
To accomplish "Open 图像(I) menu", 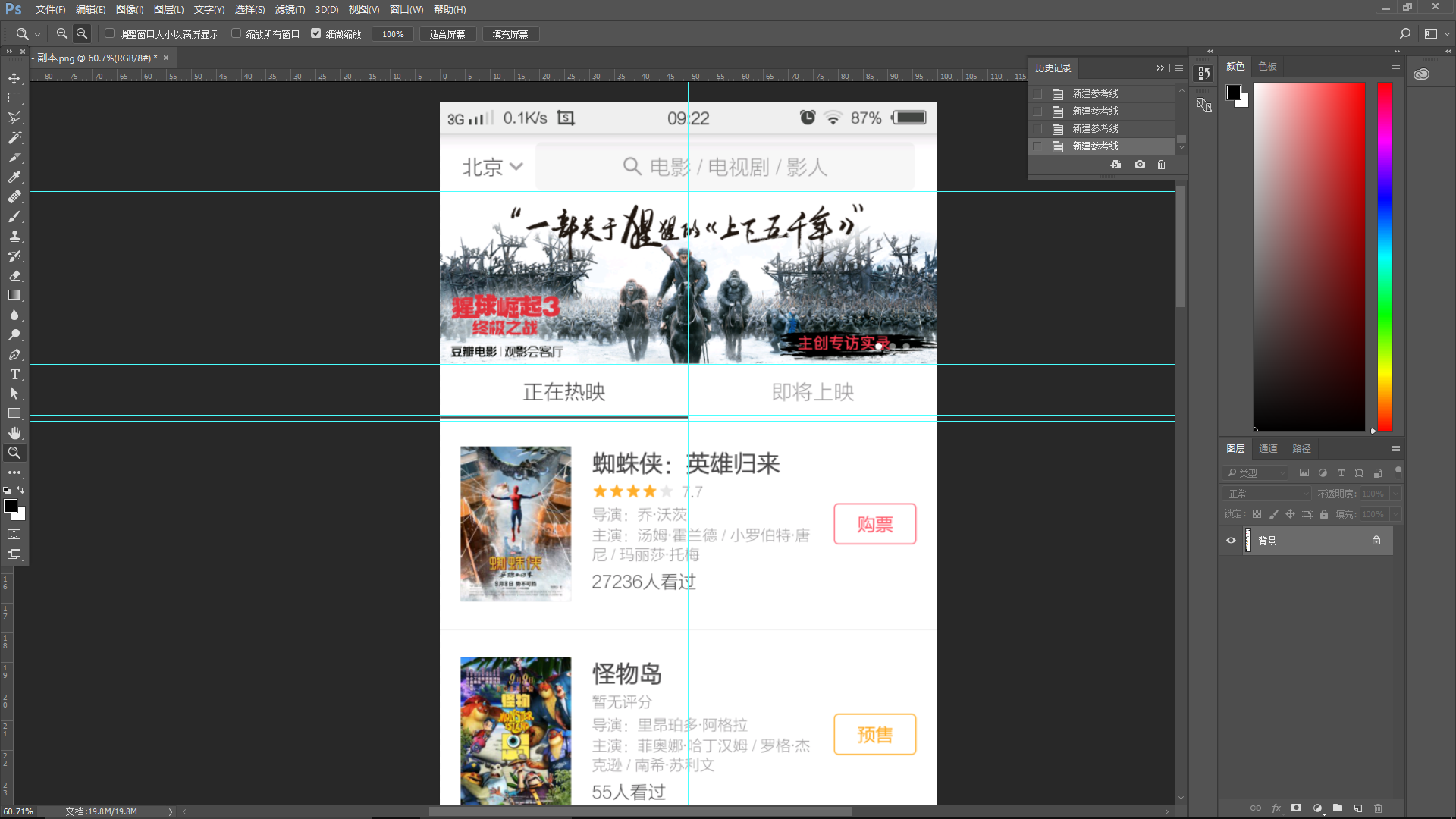I will [x=130, y=9].
